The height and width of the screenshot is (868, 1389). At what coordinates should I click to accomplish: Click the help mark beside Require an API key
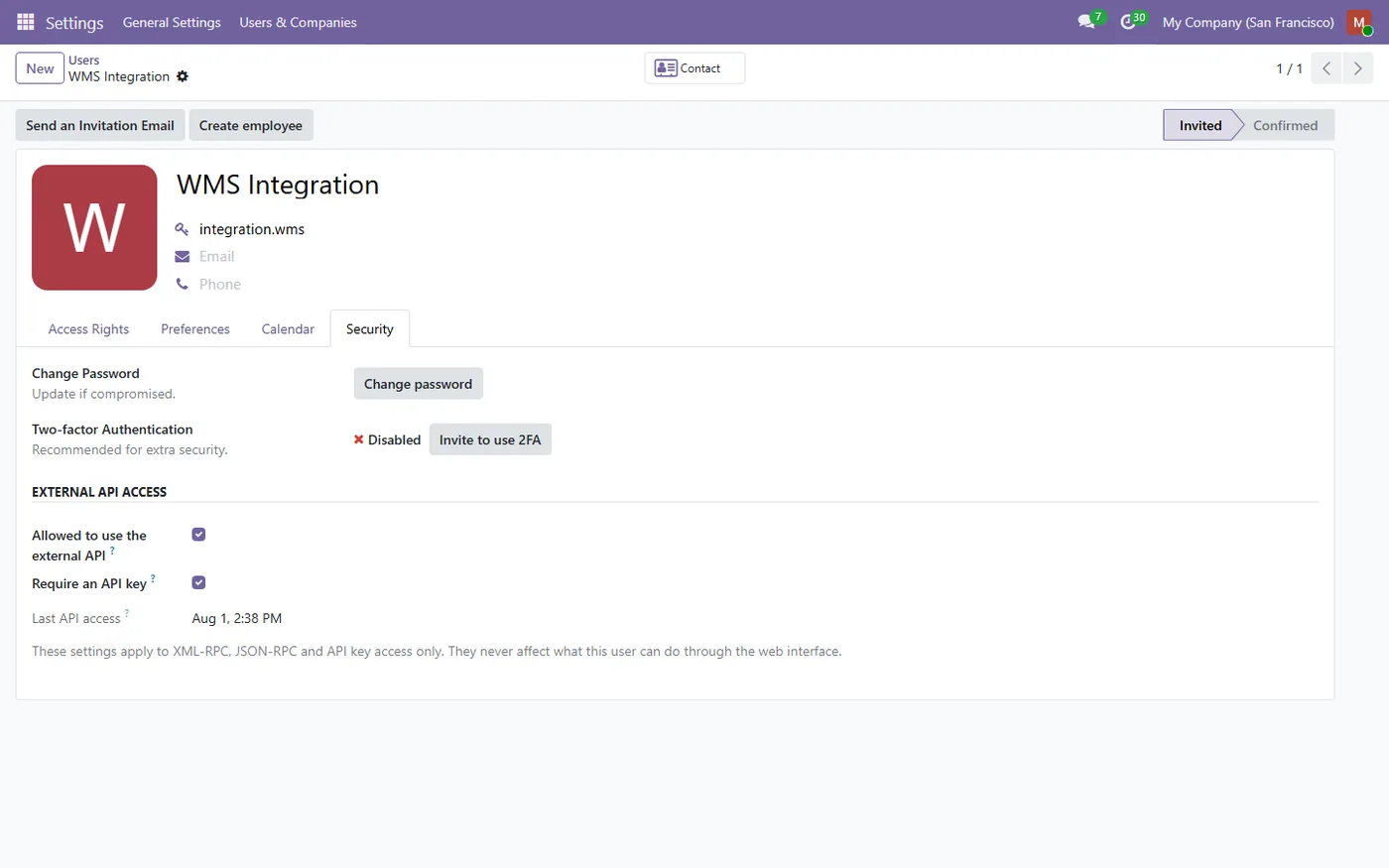153,578
